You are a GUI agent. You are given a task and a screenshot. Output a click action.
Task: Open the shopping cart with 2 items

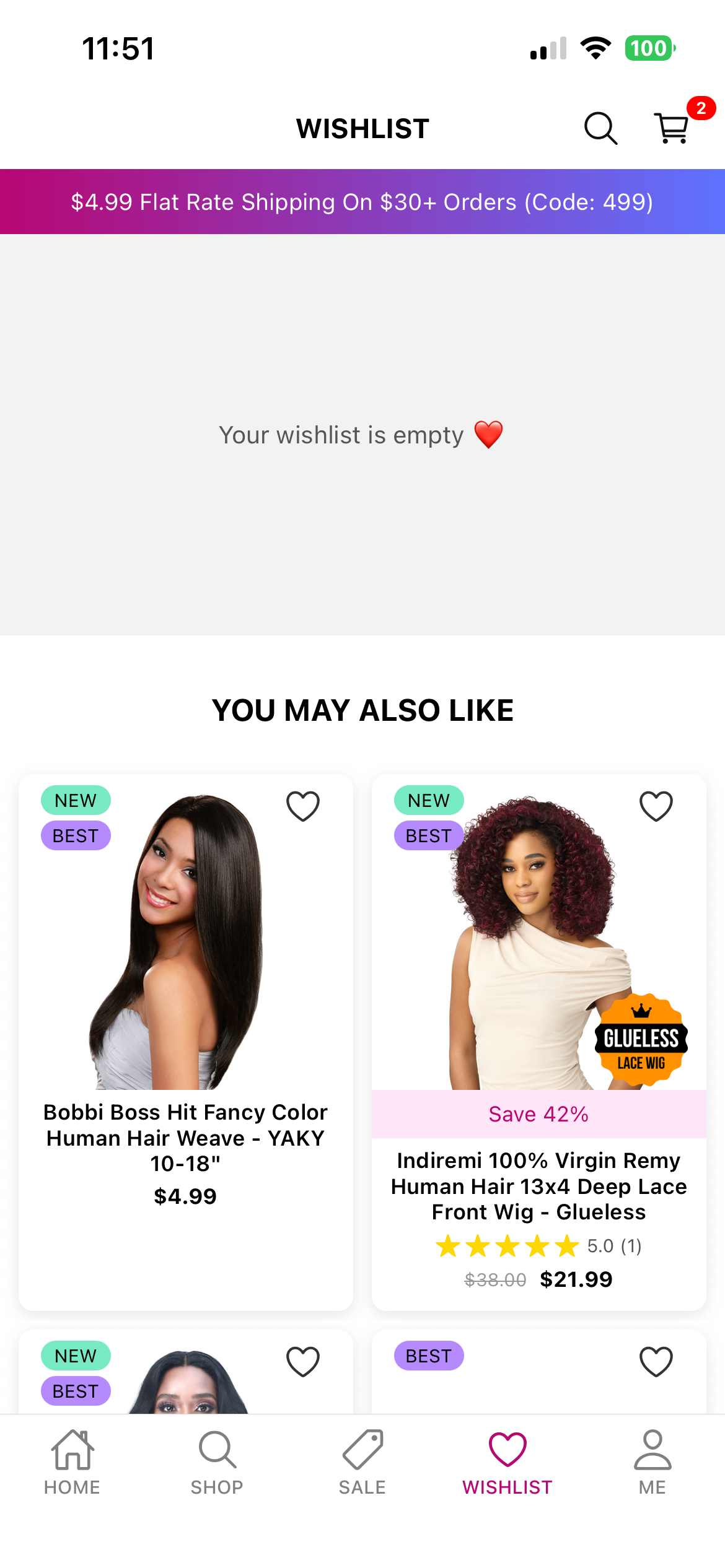(x=672, y=128)
